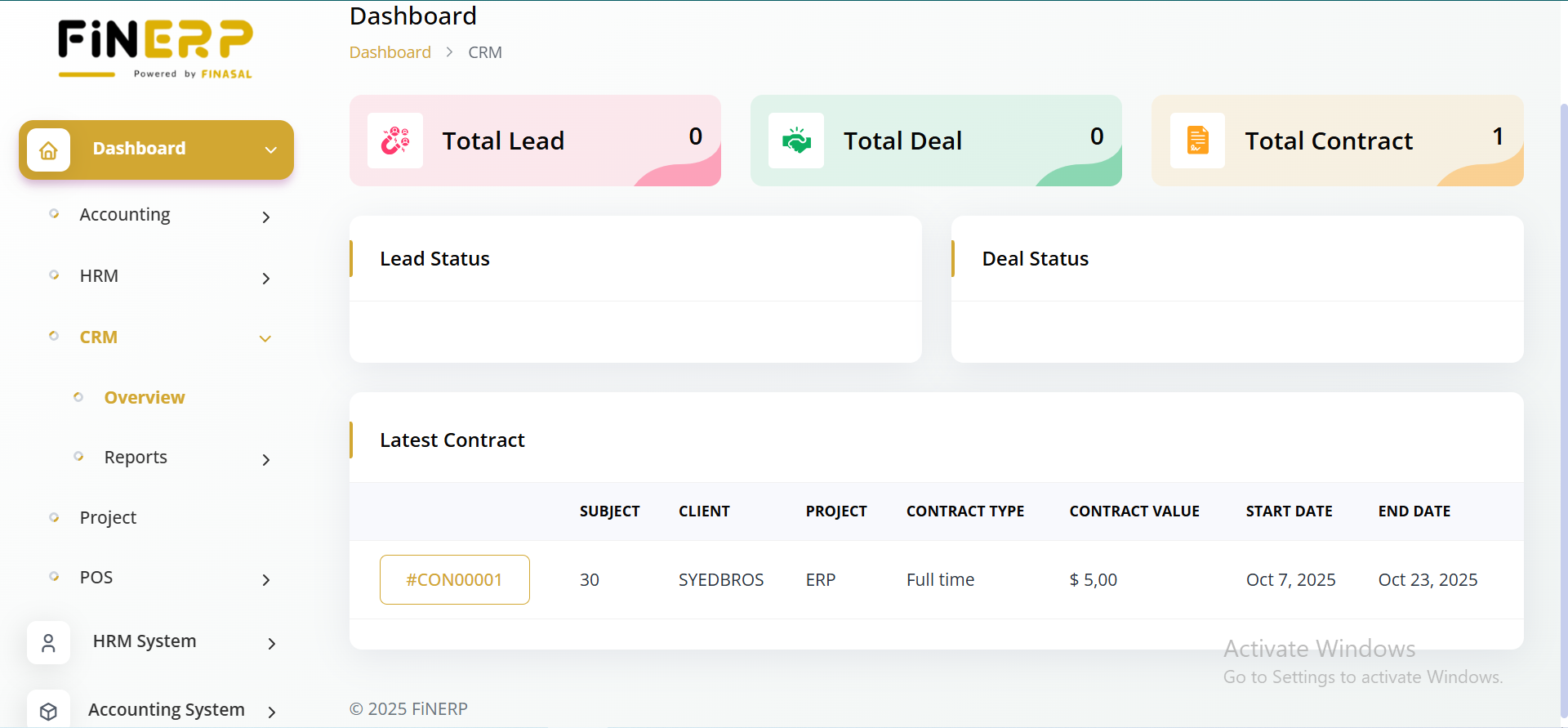Open the Project menu item

[x=108, y=518]
